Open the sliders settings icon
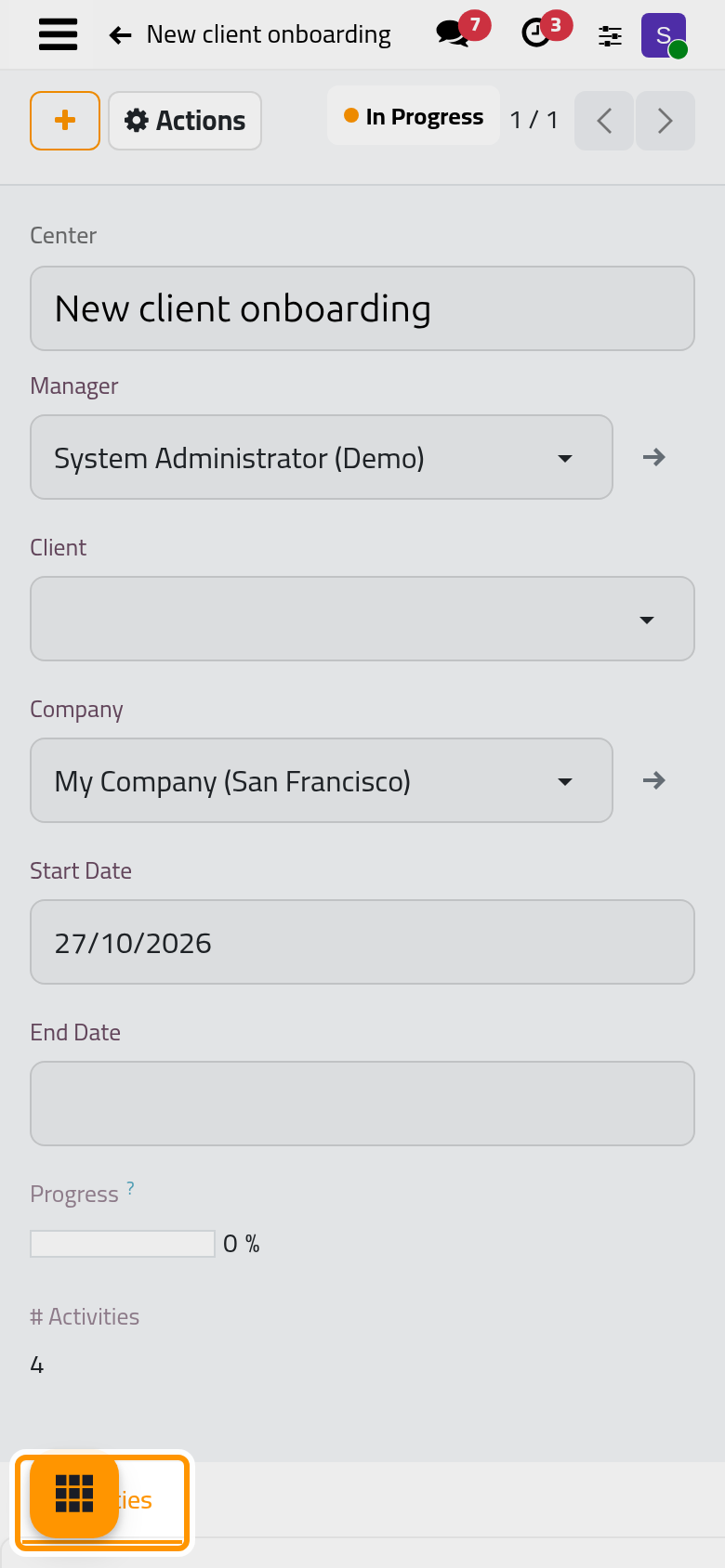The image size is (725, 1568). click(610, 36)
